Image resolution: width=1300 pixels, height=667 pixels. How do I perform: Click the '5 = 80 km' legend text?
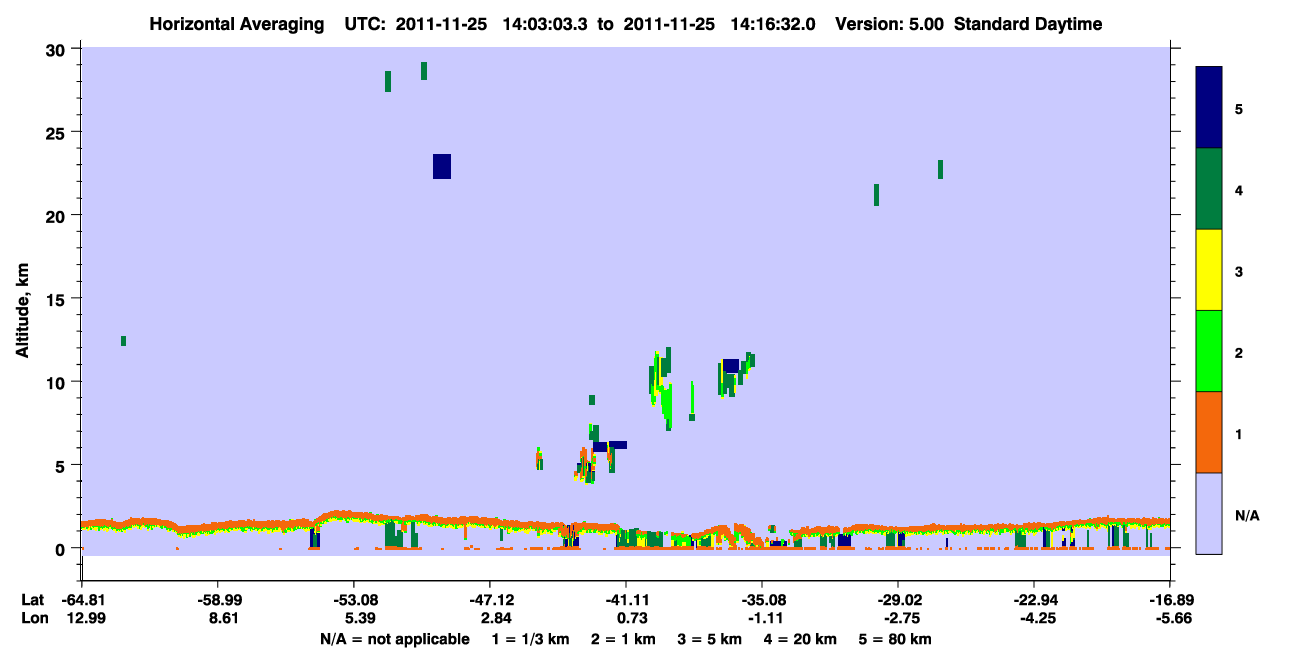[895, 639]
